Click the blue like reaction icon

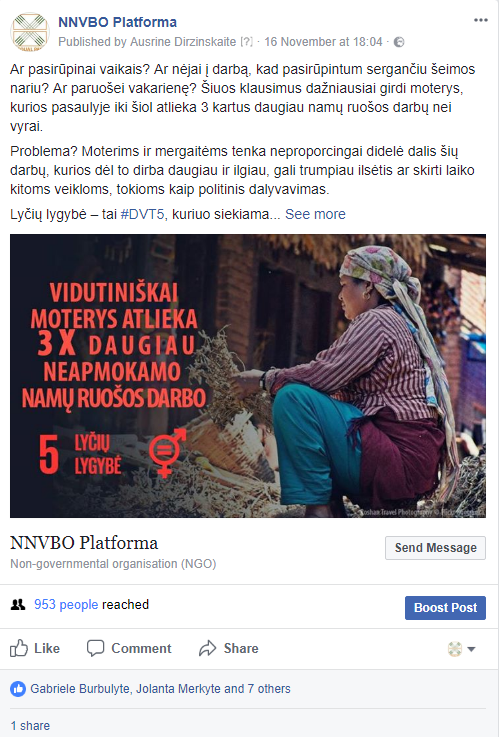click(18, 689)
